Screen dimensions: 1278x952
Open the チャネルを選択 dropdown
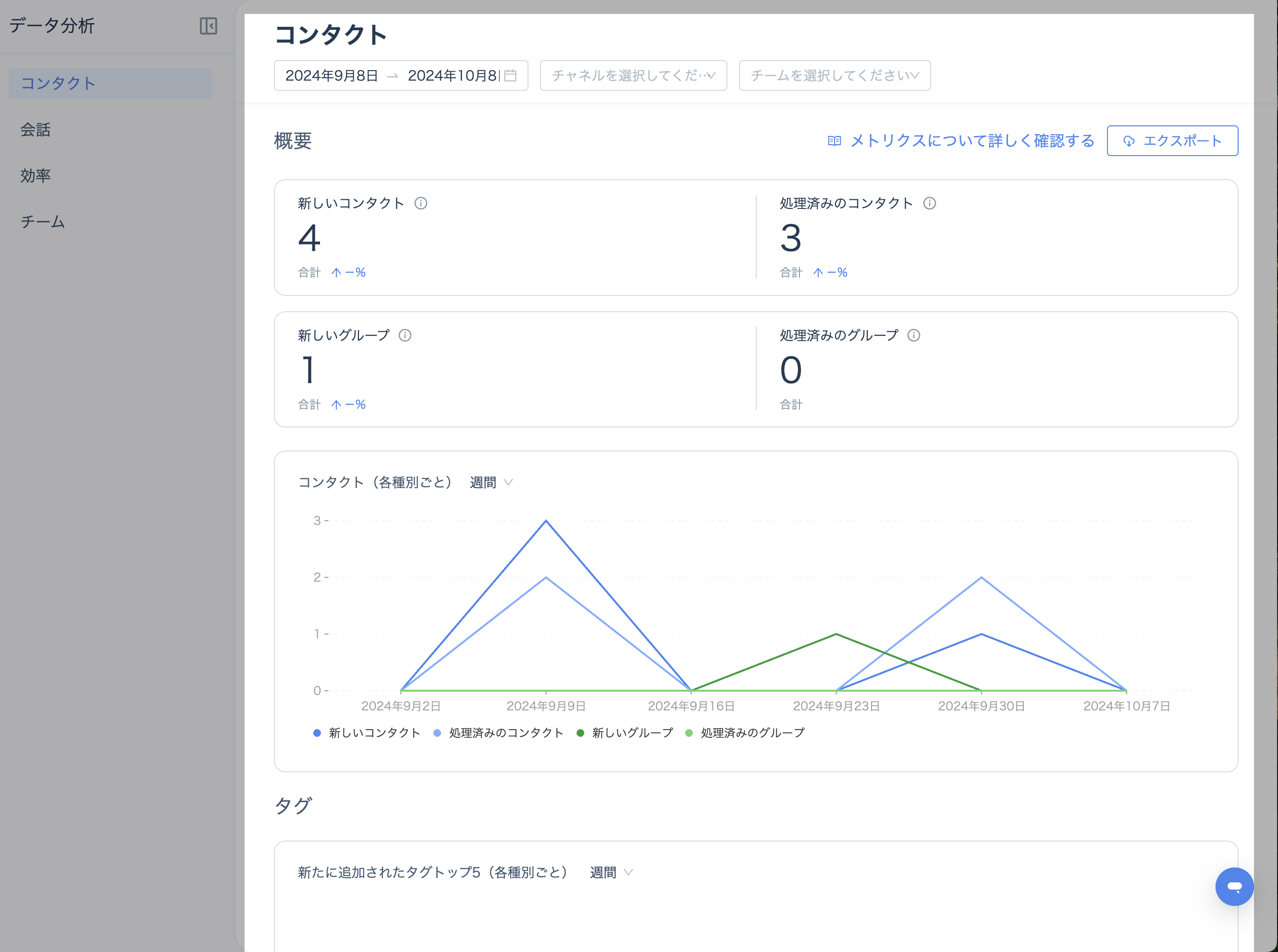tap(633, 75)
